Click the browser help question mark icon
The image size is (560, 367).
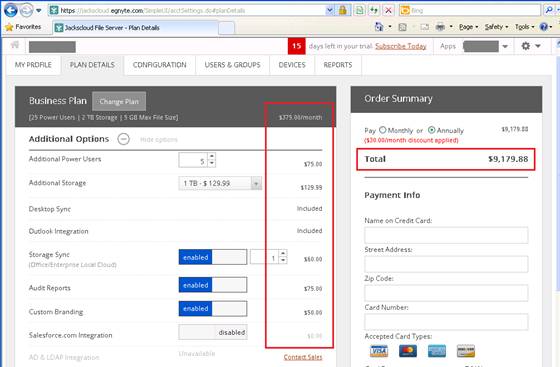544,27
